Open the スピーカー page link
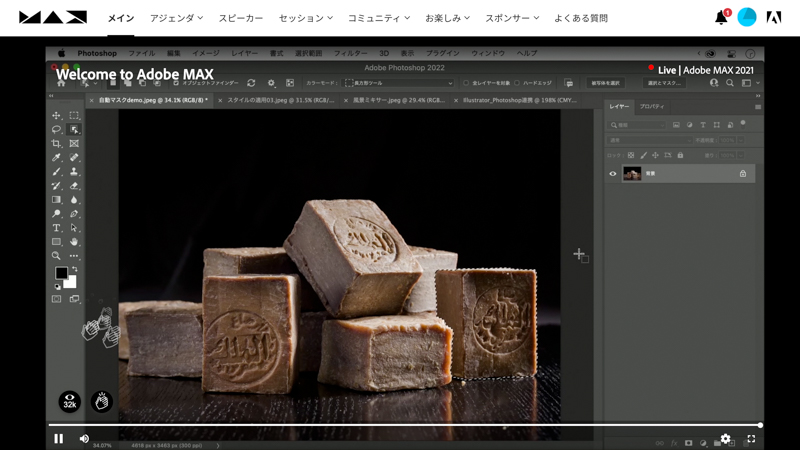Screen dimensions: 800x450 click(x=241, y=18)
